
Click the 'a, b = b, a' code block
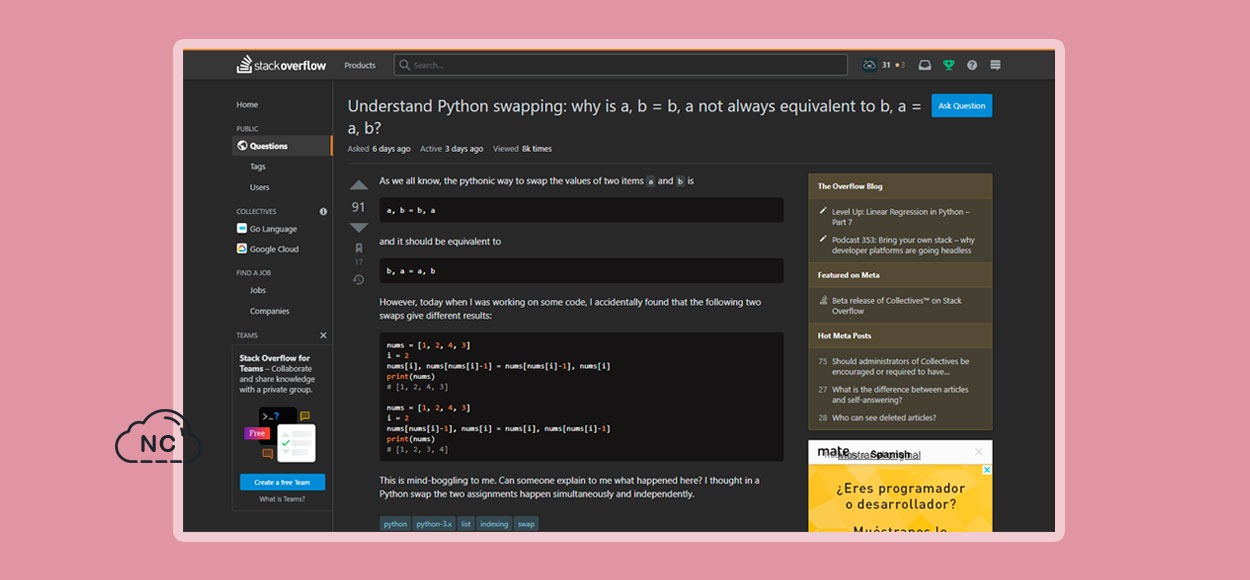click(x=582, y=210)
